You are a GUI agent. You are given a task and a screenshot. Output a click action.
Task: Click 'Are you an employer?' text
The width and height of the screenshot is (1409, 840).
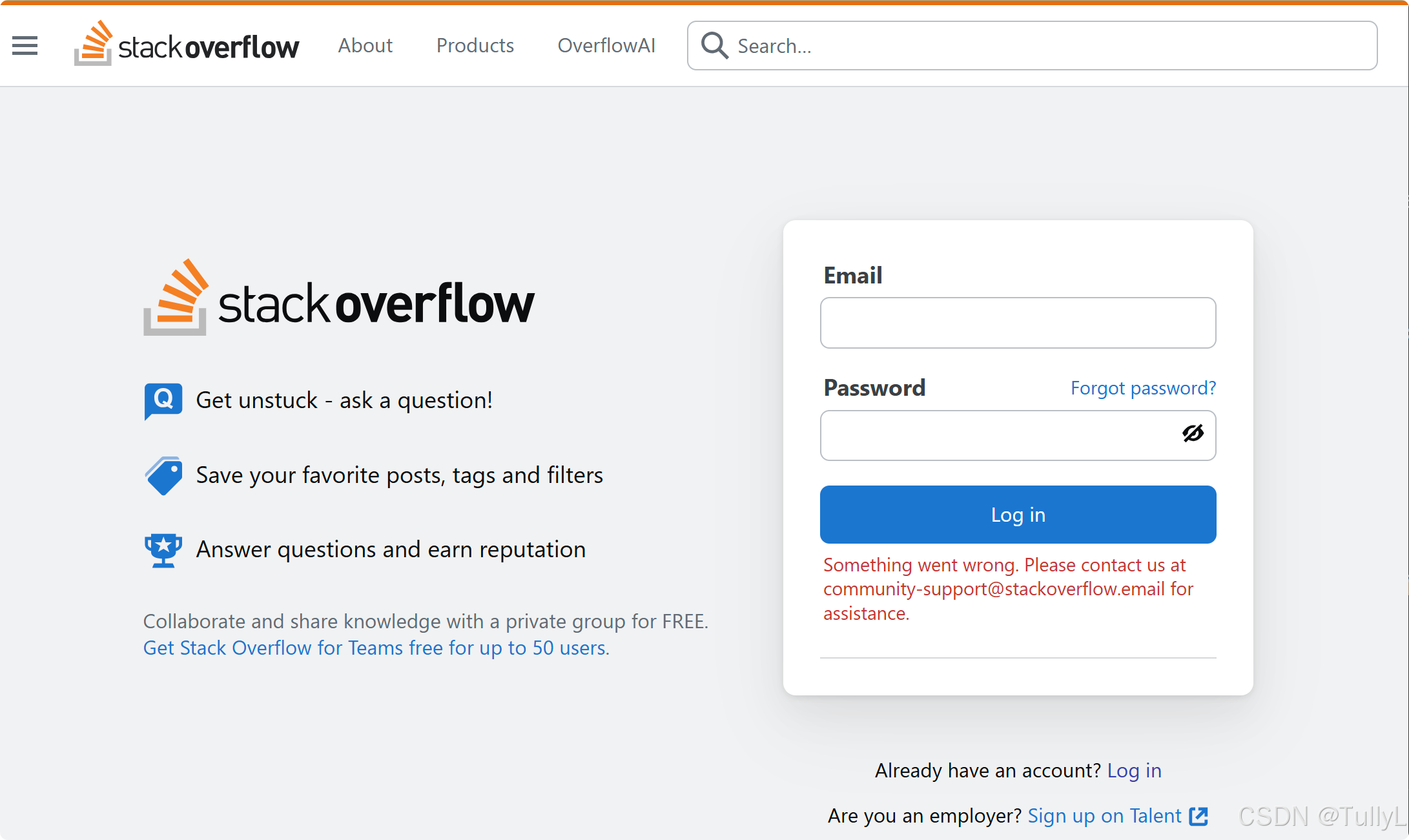(925, 816)
